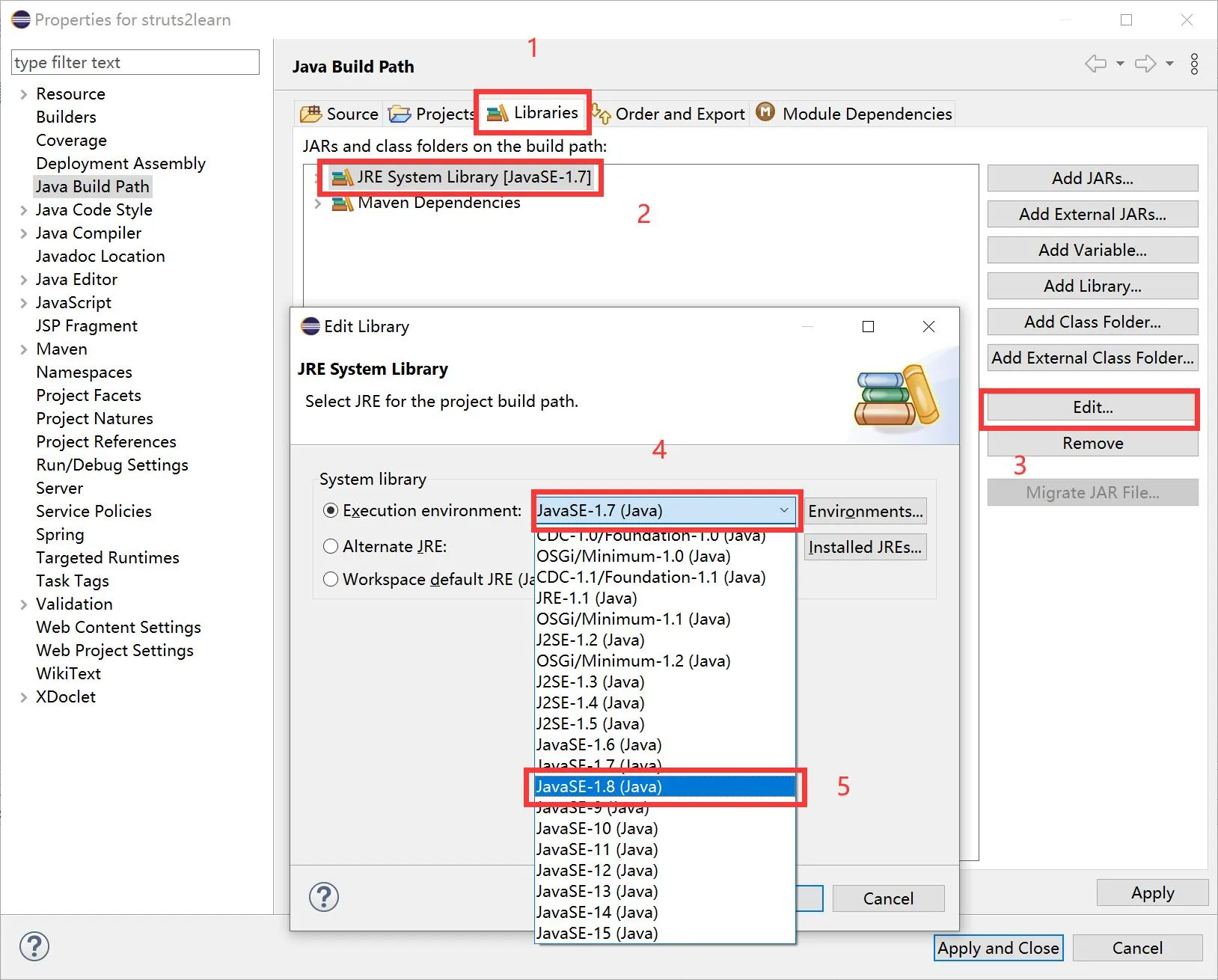Select JavaSE-15 (Java) environment
The width and height of the screenshot is (1218, 980).
tap(665, 933)
